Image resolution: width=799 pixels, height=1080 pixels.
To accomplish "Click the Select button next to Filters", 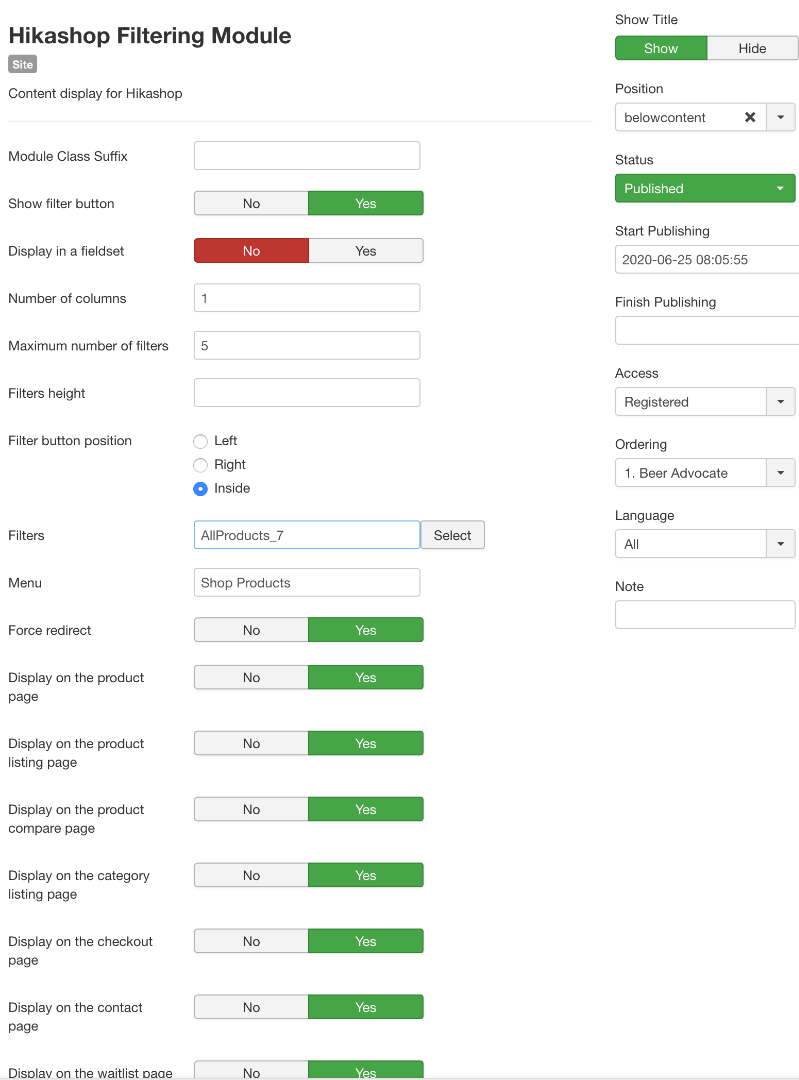I will 452,535.
